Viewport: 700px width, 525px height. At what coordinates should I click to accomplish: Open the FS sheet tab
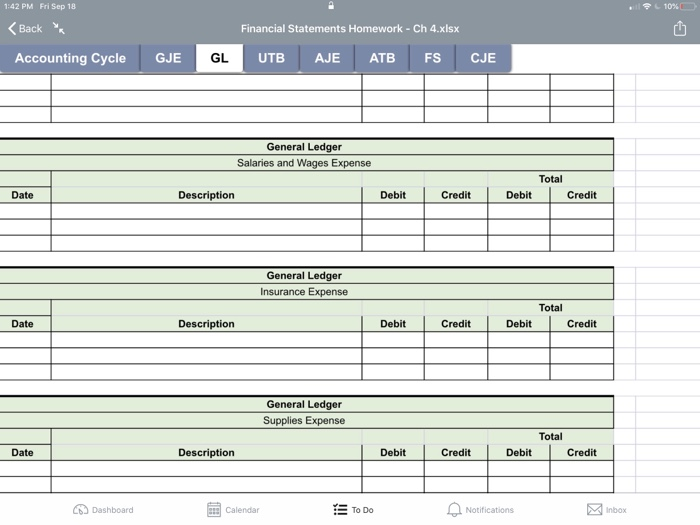(433, 58)
